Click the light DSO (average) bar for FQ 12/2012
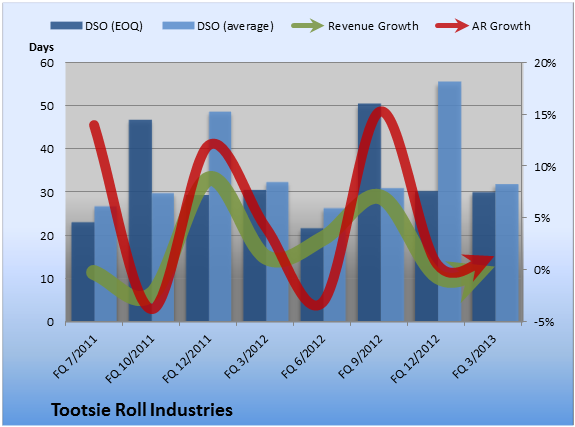Viewport: 575px width, 427px height. point(450,202)
